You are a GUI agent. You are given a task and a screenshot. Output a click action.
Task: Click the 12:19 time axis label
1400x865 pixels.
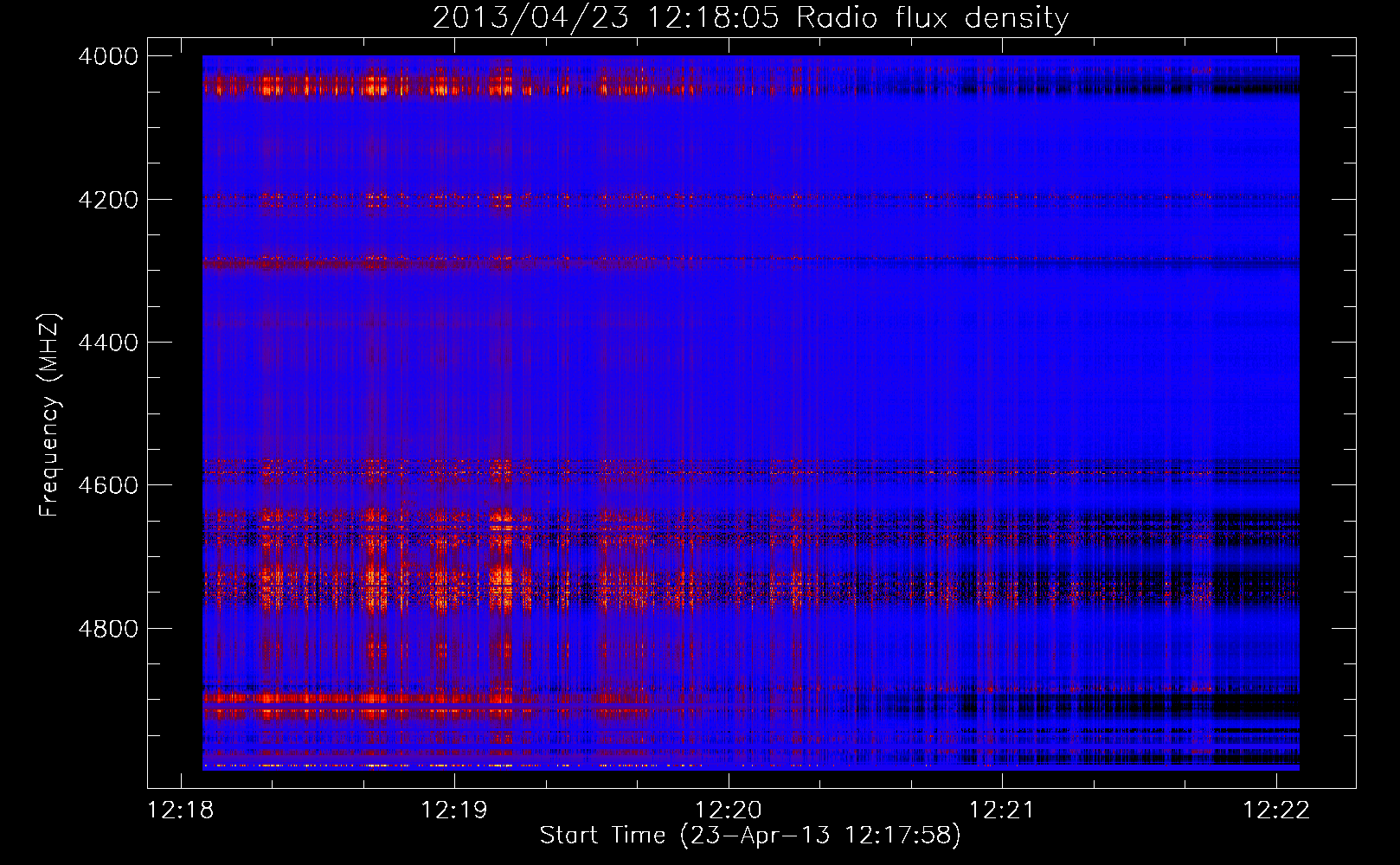454,811
